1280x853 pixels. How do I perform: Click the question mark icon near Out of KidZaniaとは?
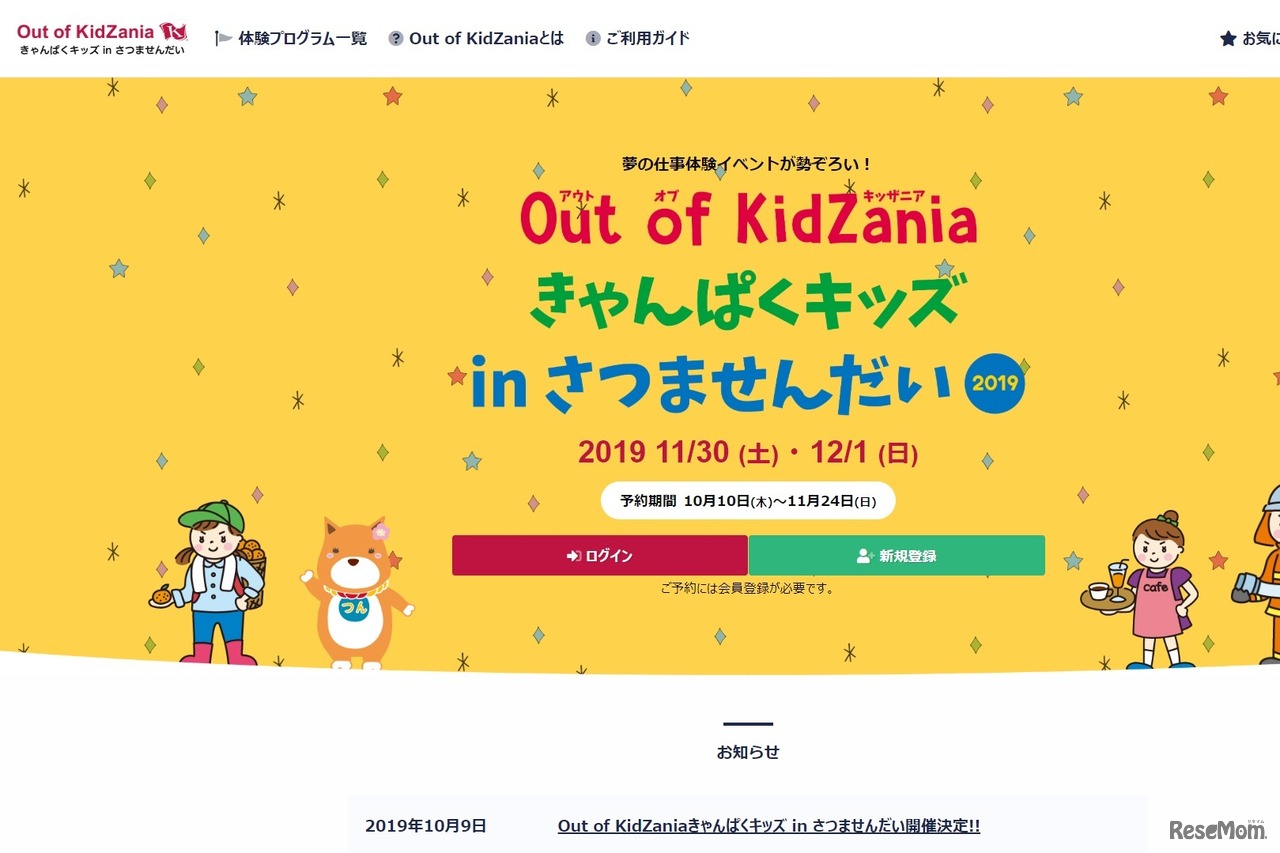[395, 38]
